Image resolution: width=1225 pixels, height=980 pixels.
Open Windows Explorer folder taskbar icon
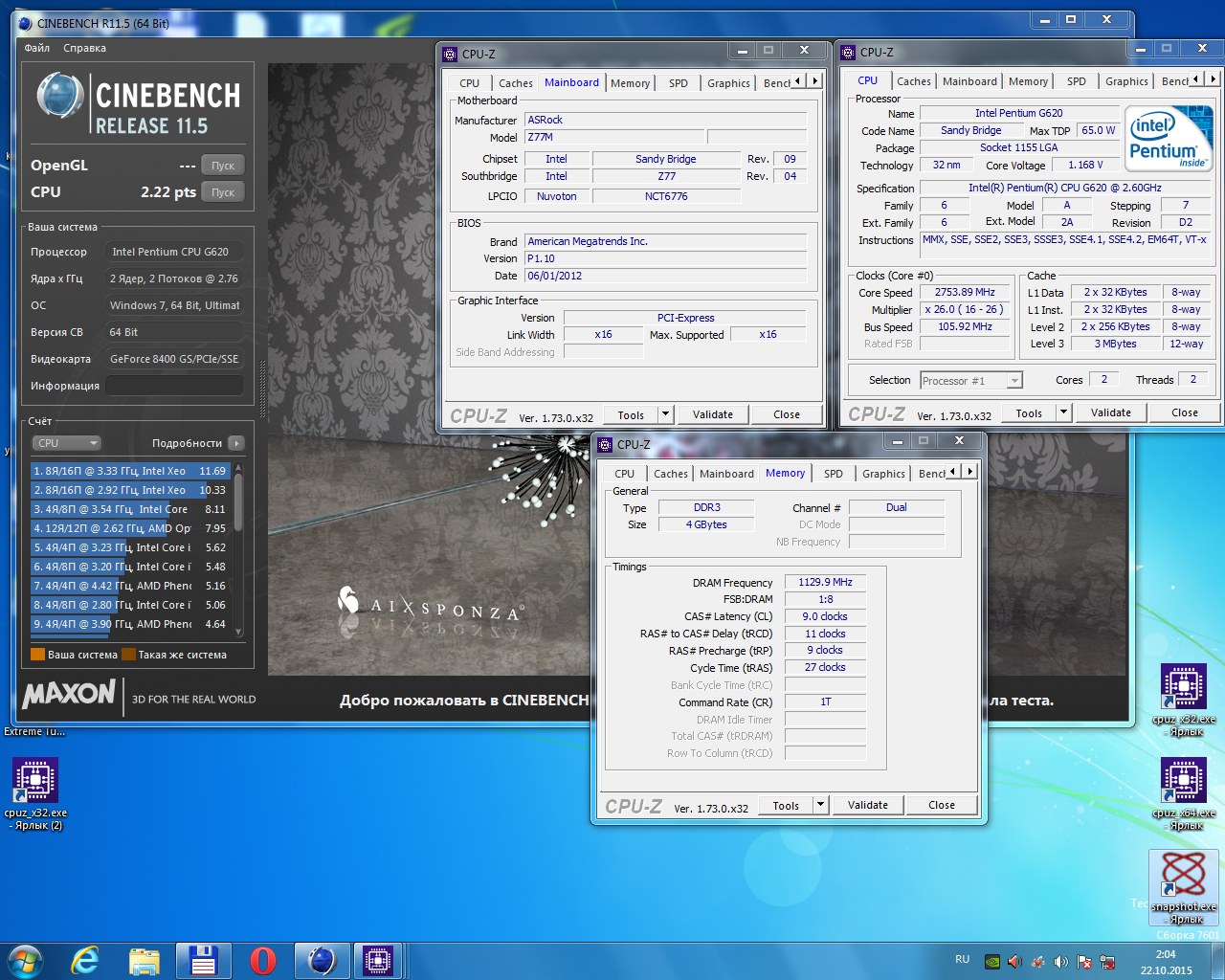pyautogui.click(x=145, y=961)
